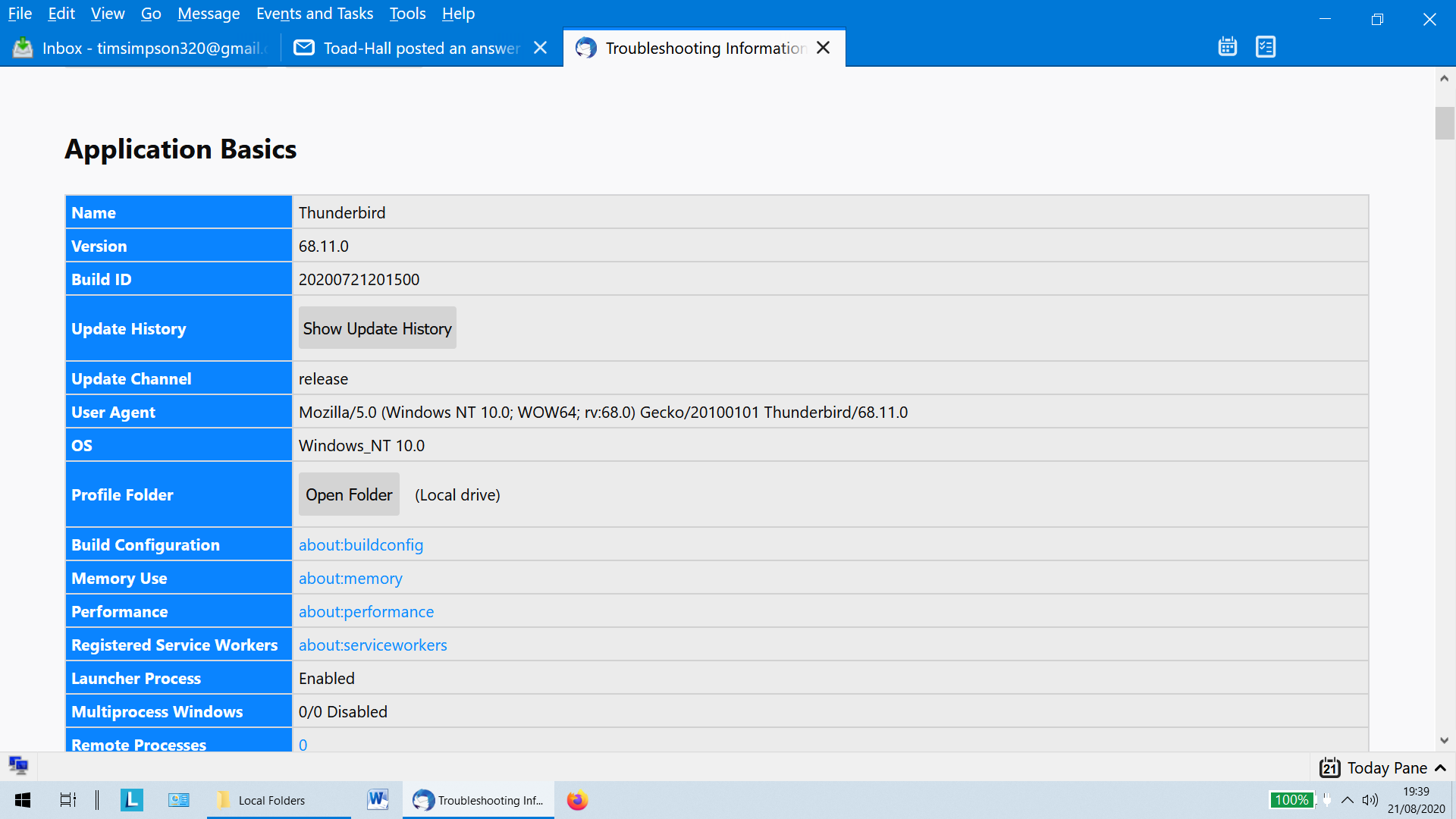Click the version value 68.11.0
This screenshot has height=819, width=1456.
(x=324, y=246)
